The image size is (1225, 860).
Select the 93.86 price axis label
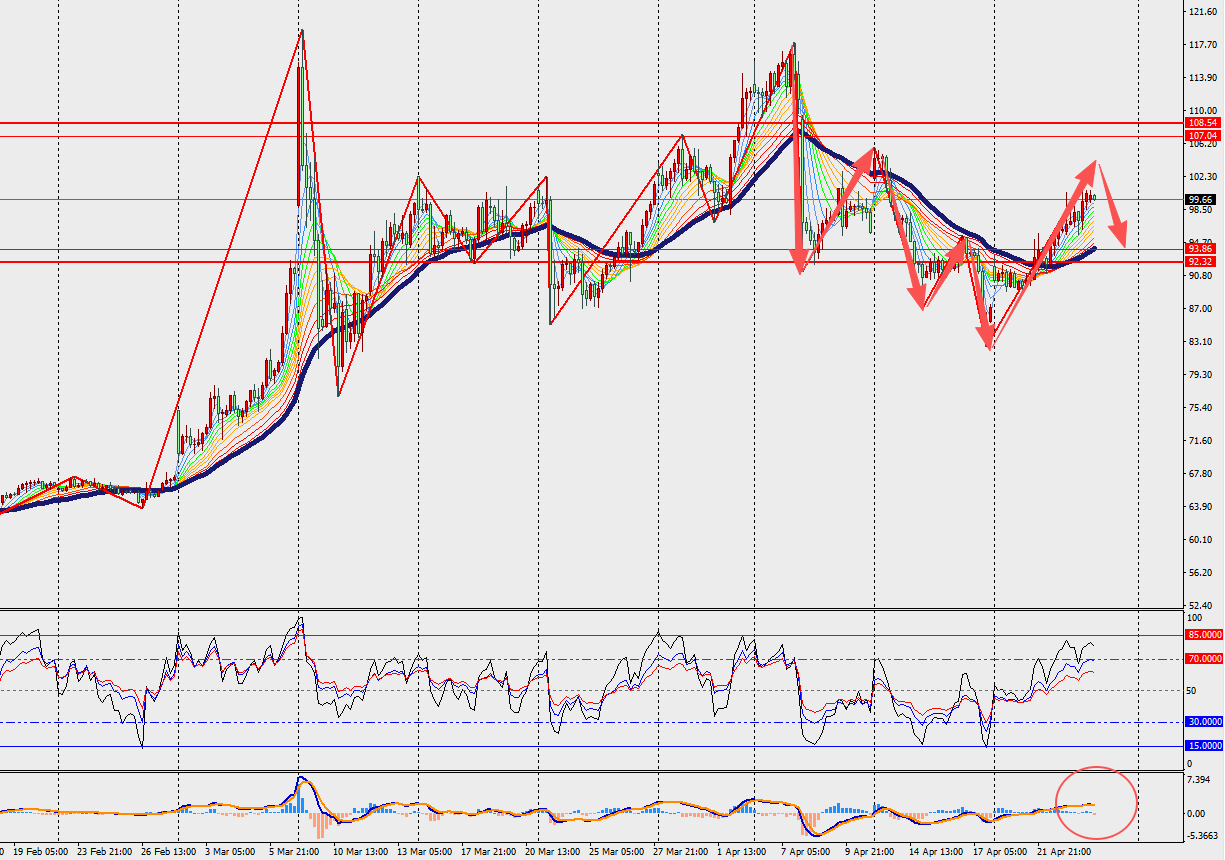1201,249
